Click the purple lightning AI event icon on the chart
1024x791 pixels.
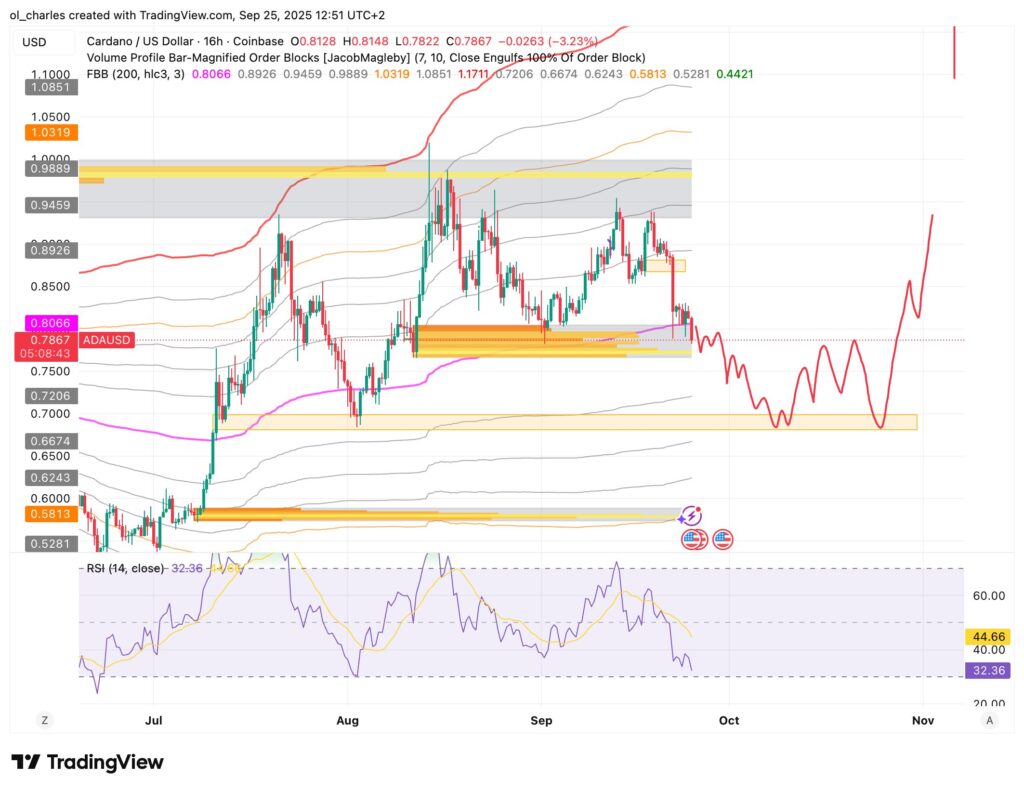690,516
